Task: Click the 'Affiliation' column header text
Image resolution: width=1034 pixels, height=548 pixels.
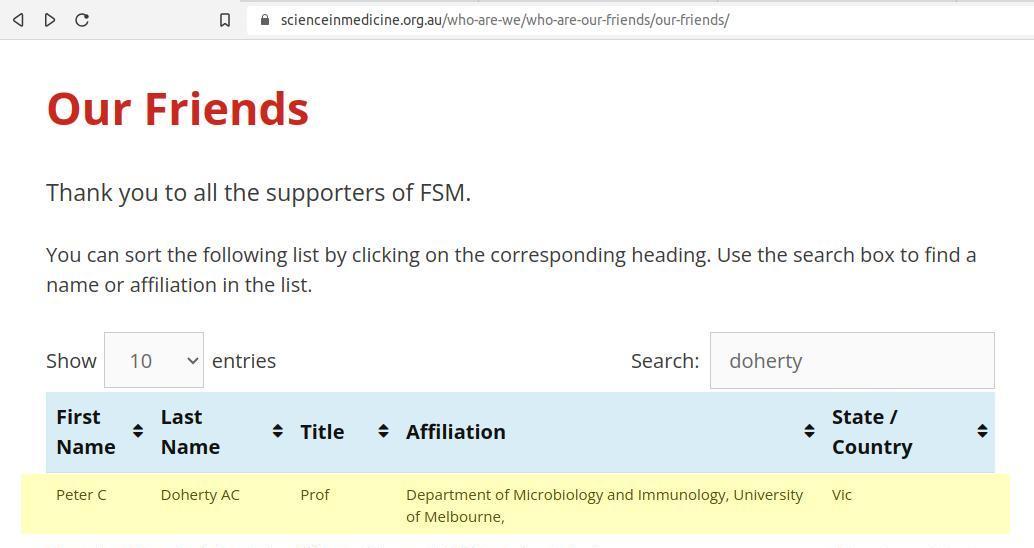Action: (x=455, y=432)
